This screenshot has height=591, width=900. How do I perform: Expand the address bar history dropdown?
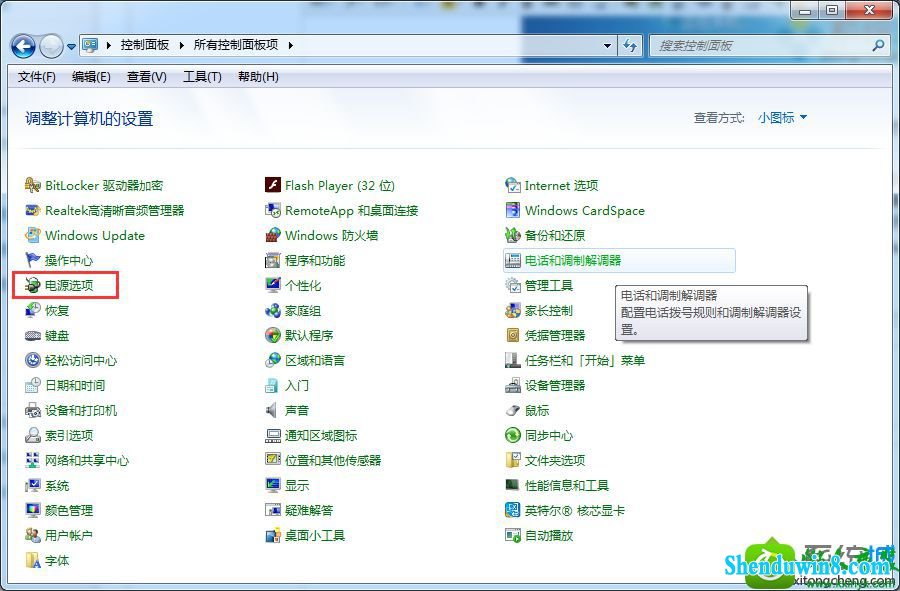click(607, 45)
